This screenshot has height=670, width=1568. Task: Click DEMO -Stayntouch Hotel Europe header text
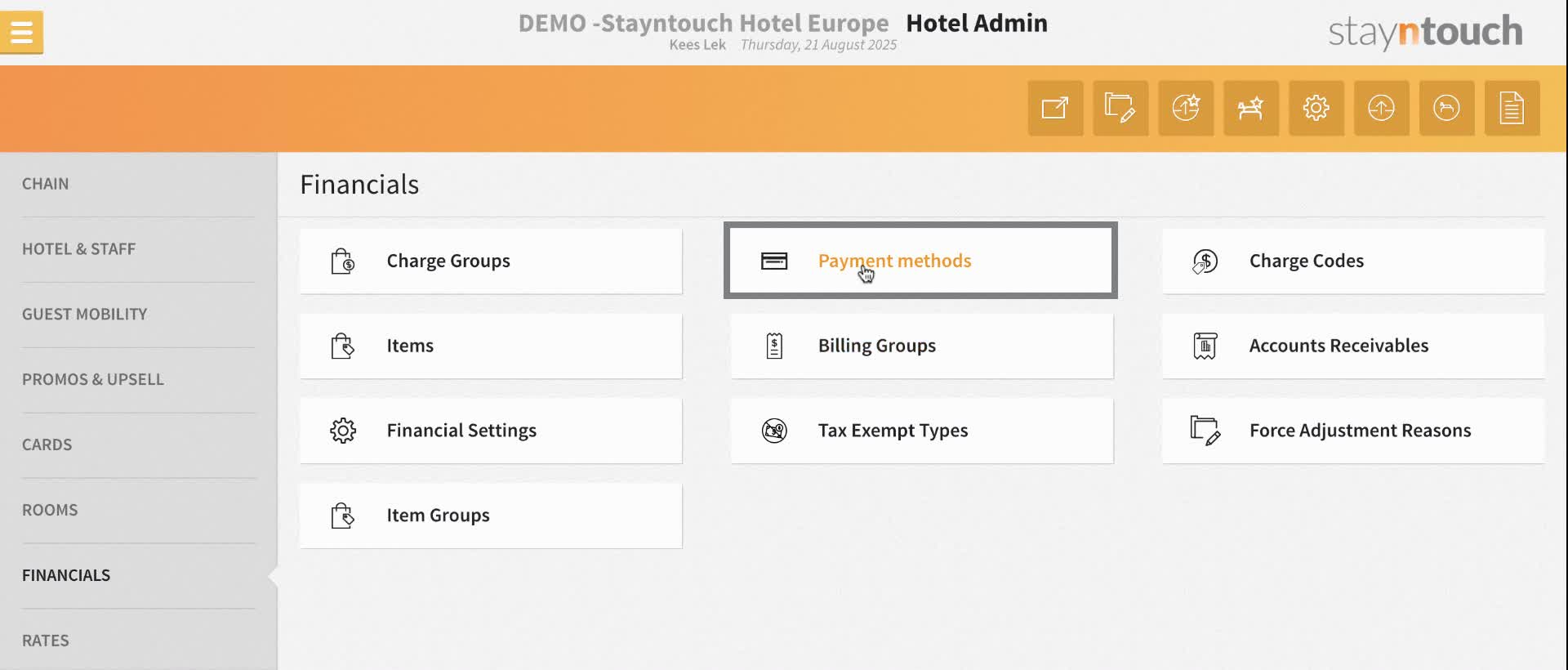[x=703, y=23]
